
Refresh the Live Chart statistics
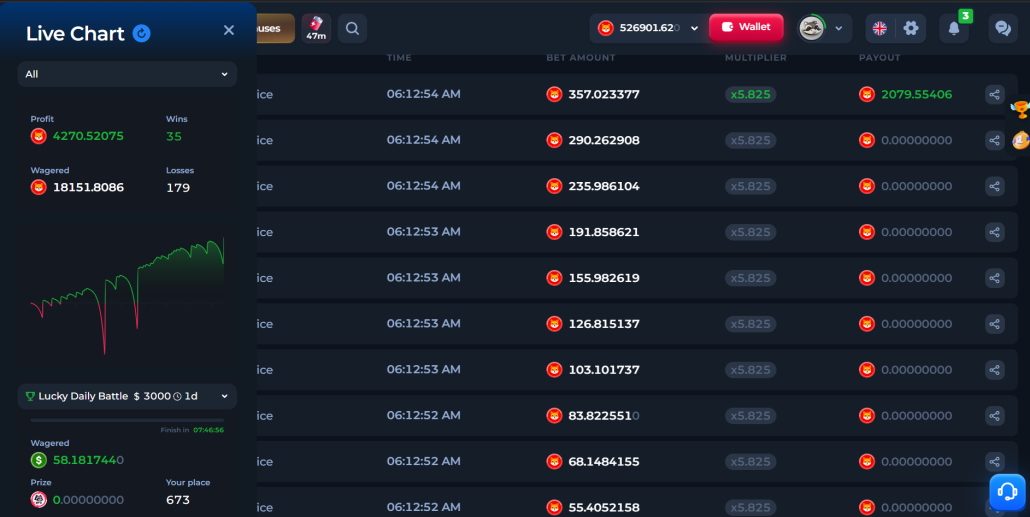click(x=141, y=34)
